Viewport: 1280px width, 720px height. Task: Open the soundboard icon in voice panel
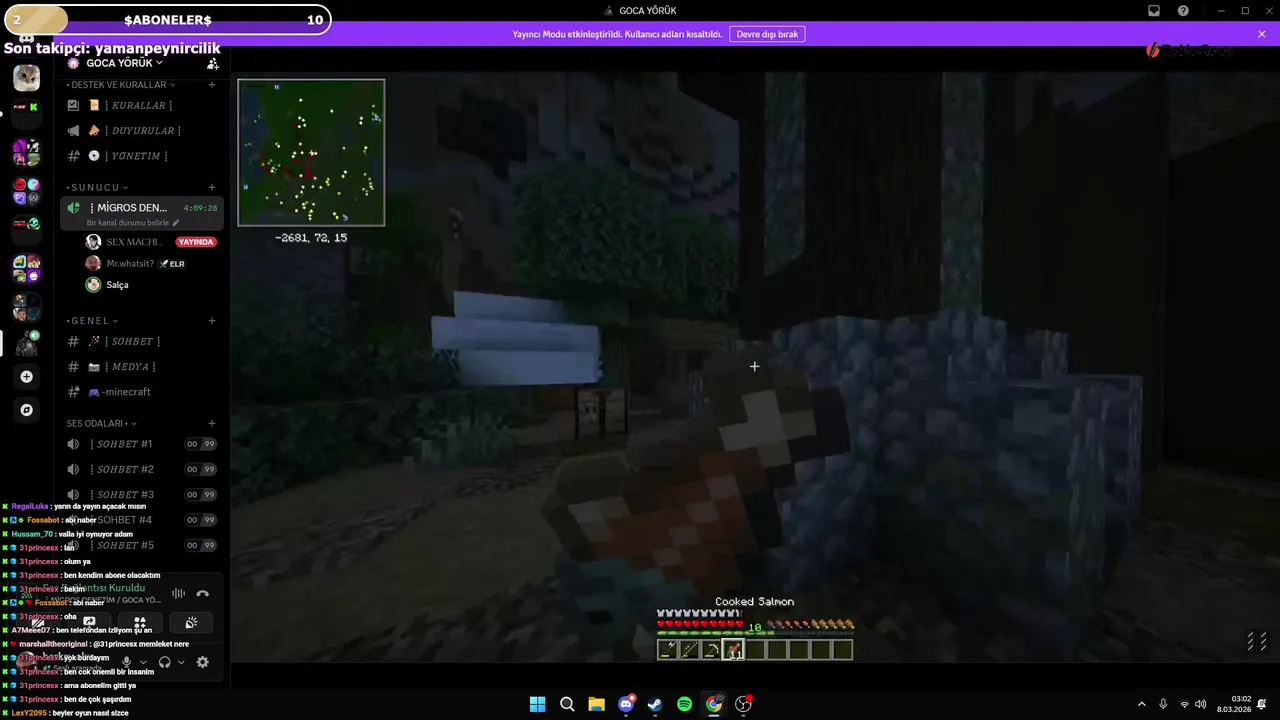point(191,622)
